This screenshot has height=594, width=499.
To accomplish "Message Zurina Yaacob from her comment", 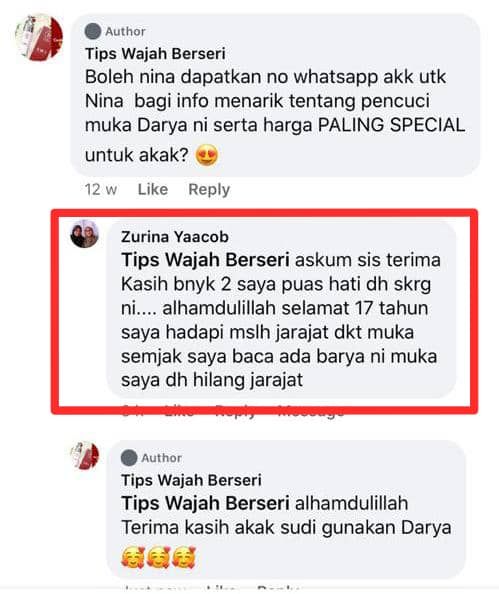I will point(311,412).
